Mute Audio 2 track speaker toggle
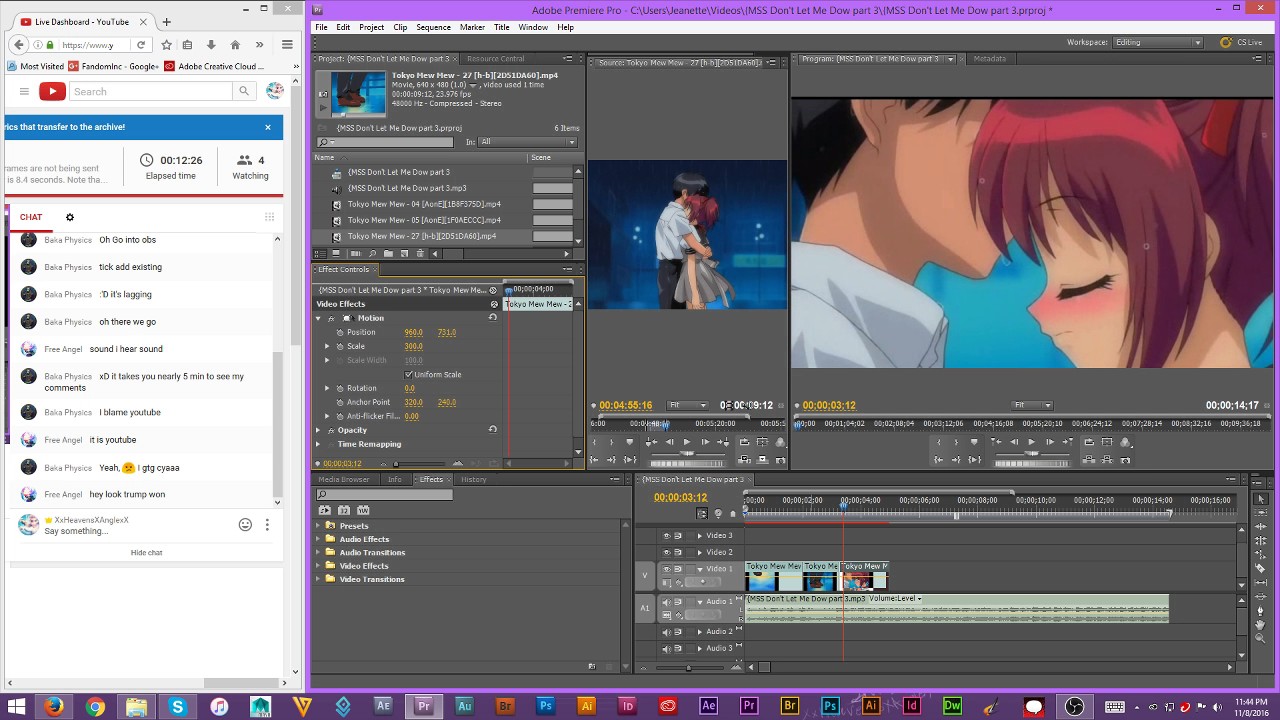1280x720 pixels. click(x=667, y=632)
